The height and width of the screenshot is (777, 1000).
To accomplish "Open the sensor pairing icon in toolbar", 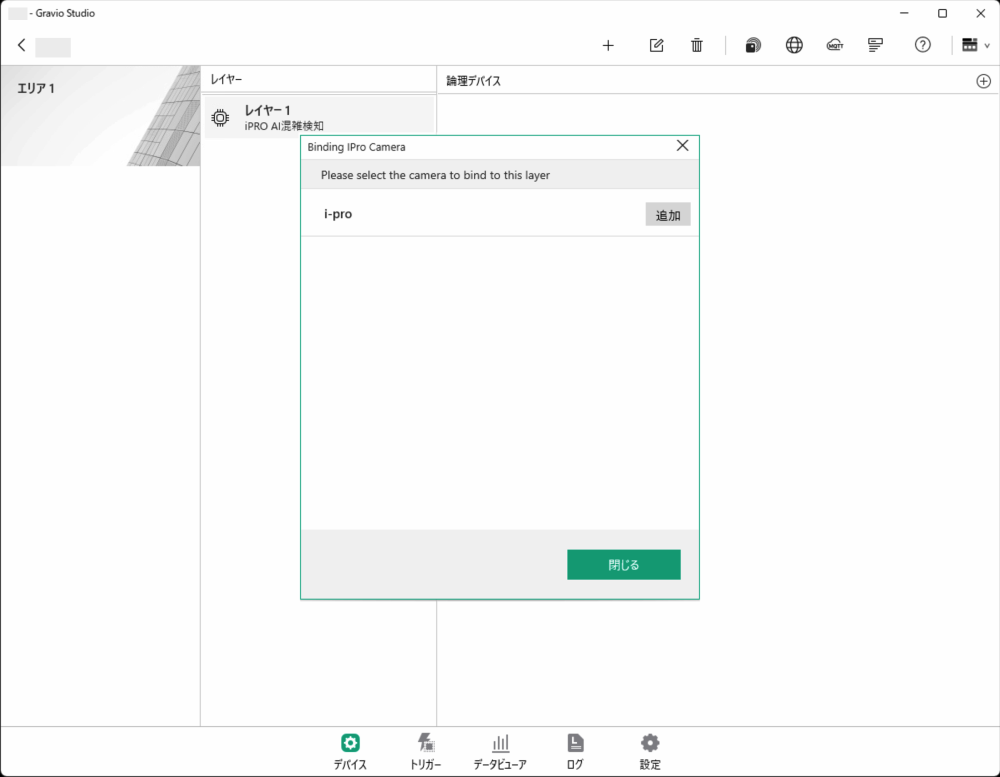I will 753,45.
